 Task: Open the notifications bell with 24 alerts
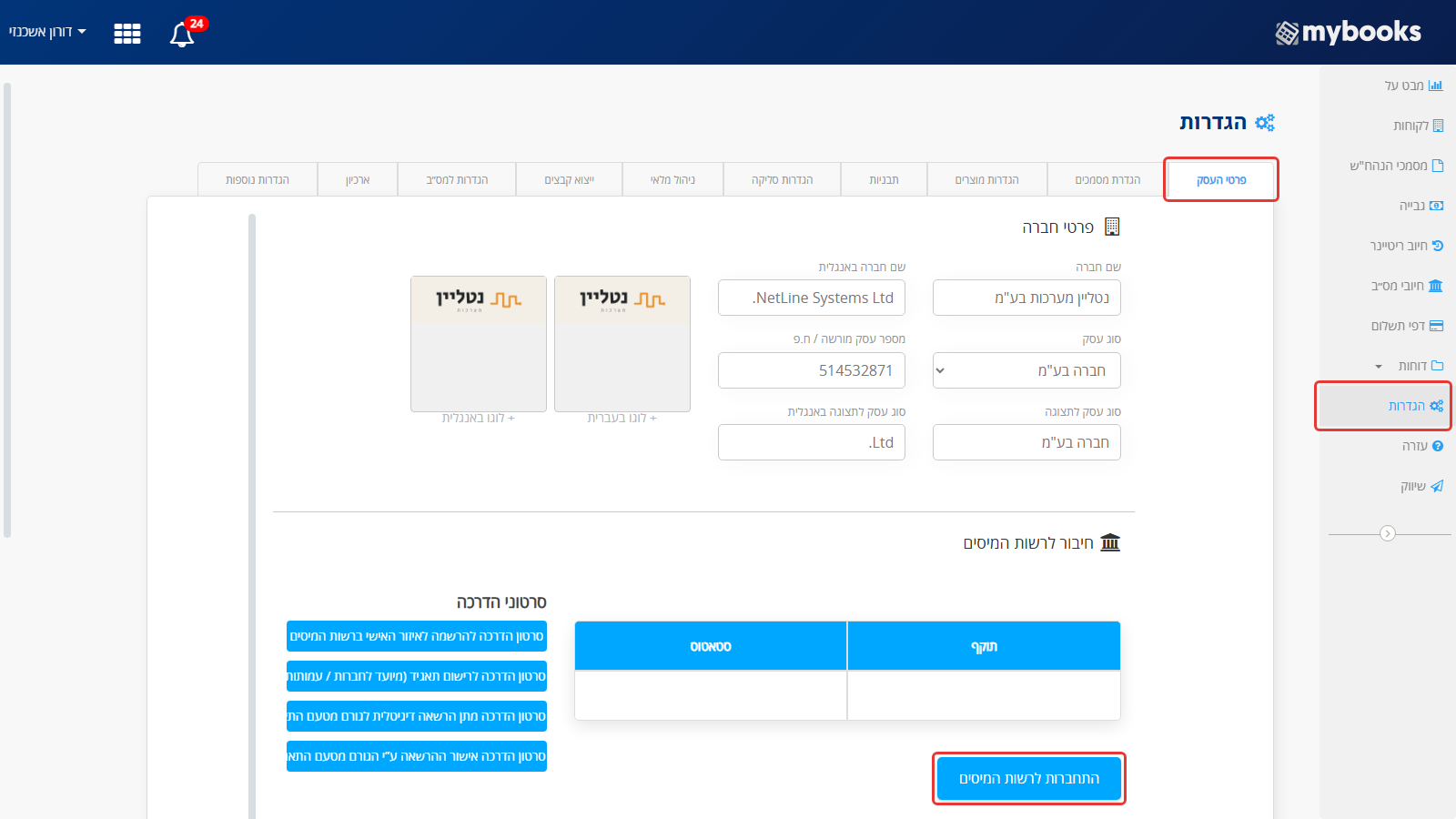tap(183, 33)
